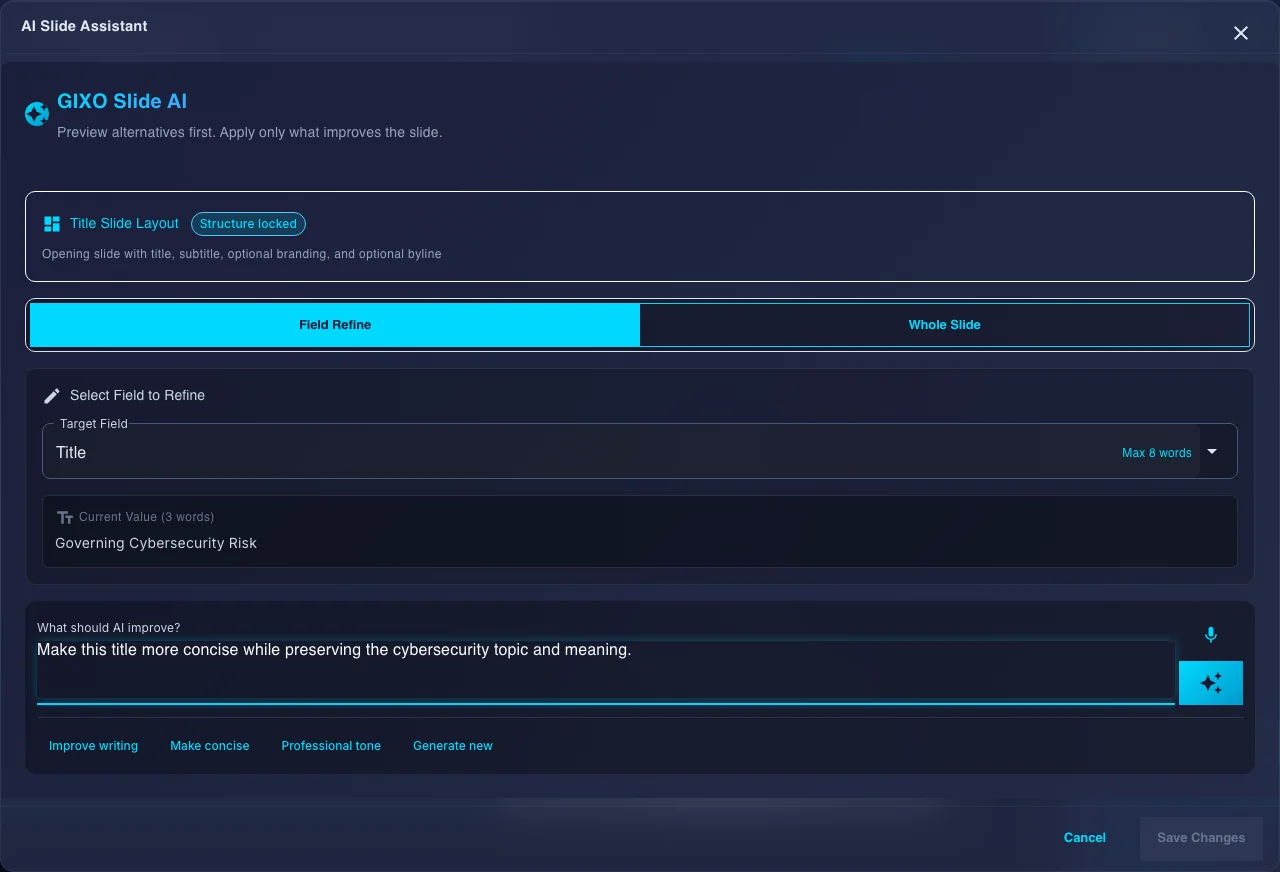Click the Structure locked badge
1280x872 pixels.
click(x=248, y=224)
